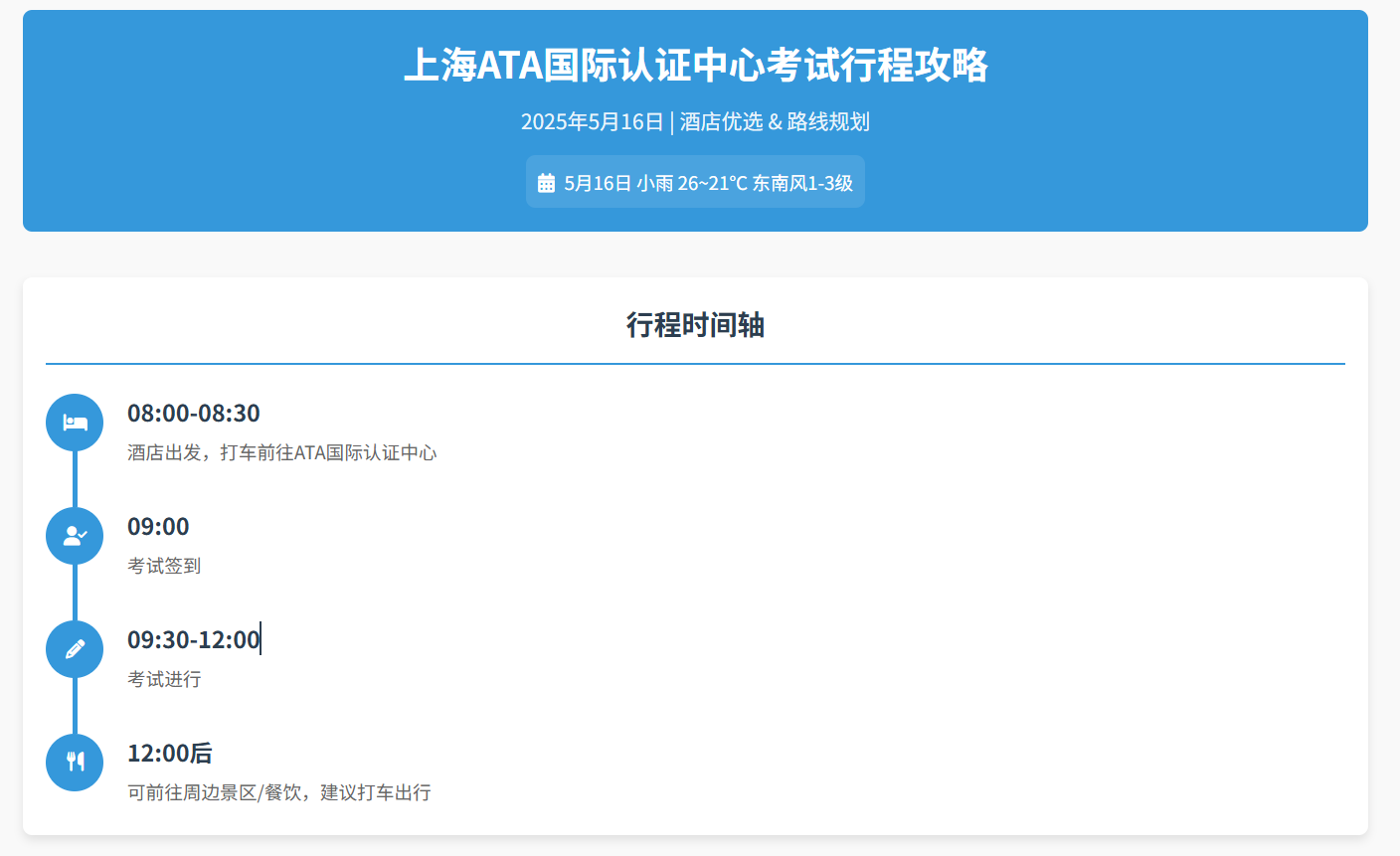This screenshot has width=1400, height=856.
Task: Click the pencil icon for exam in progress
Action: (x=75, y=649)
